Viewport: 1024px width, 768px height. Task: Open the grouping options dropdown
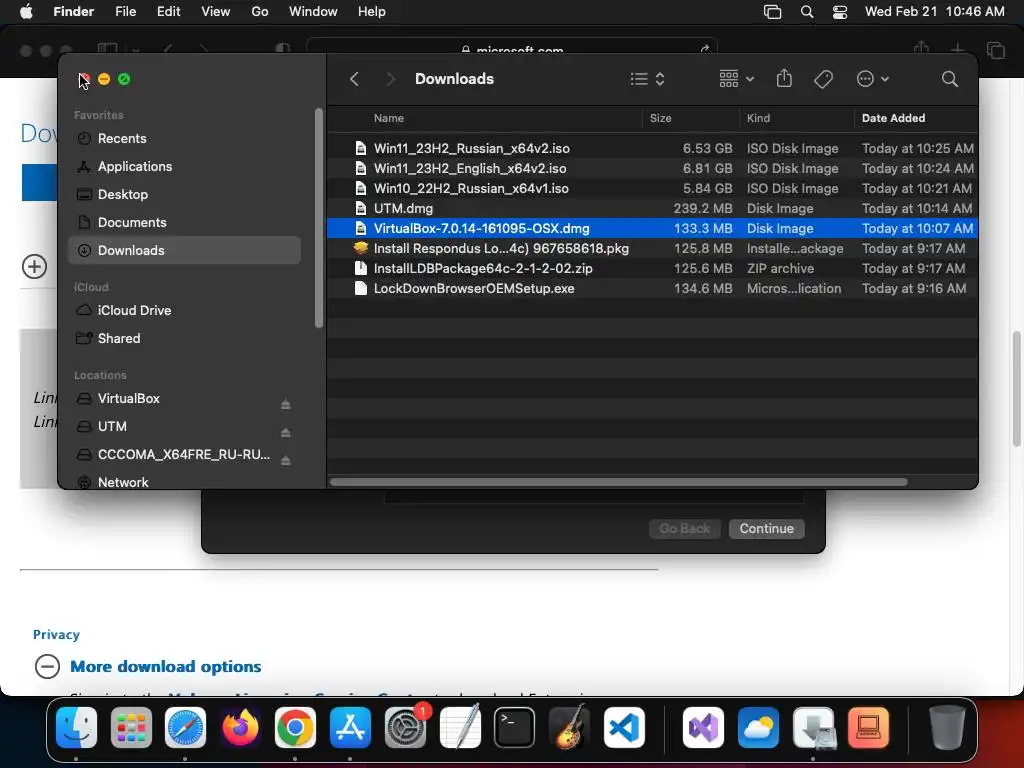click(x=736, y=79)
